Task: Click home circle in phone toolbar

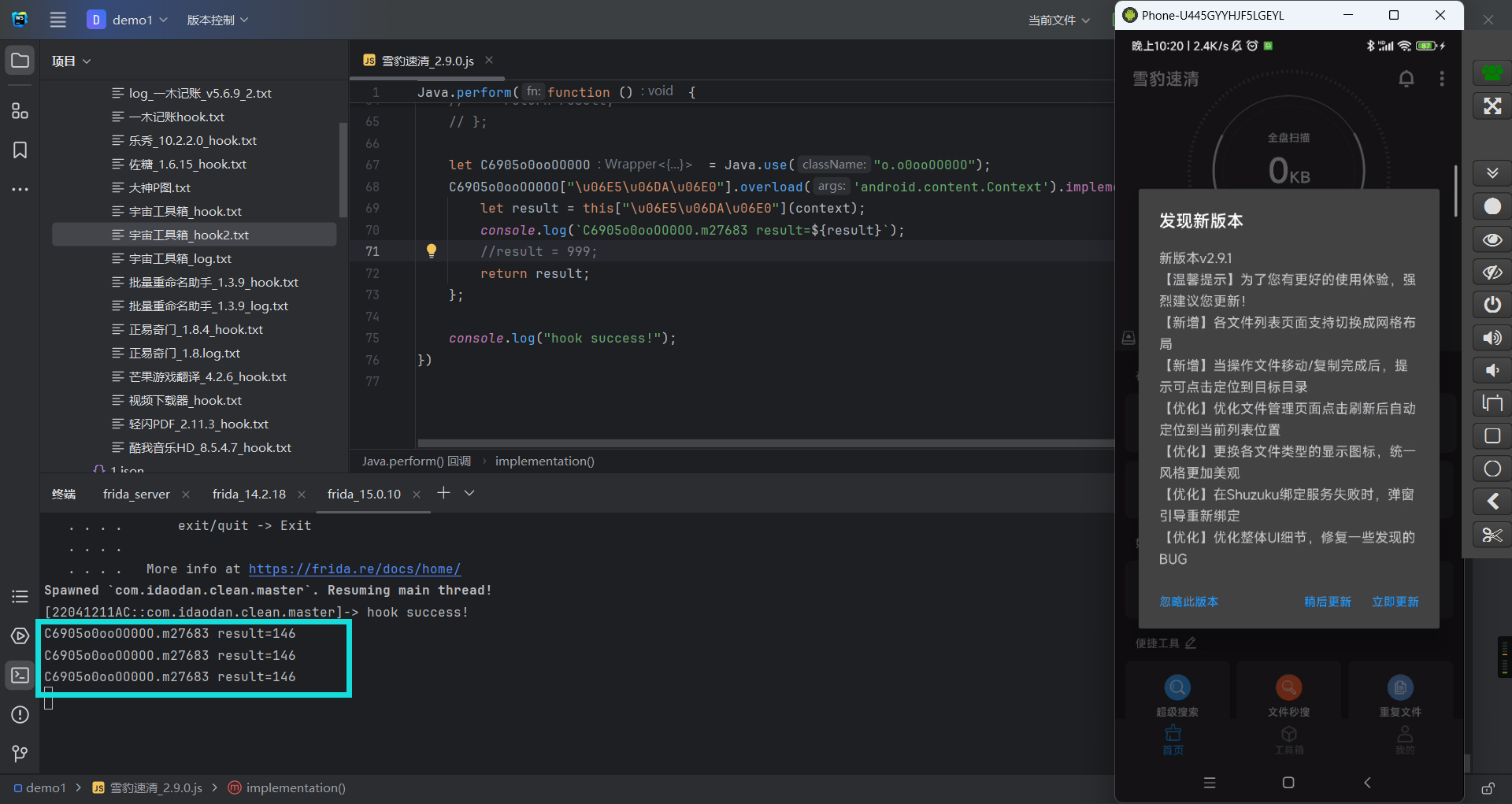Action: [x=1492, y=469]
